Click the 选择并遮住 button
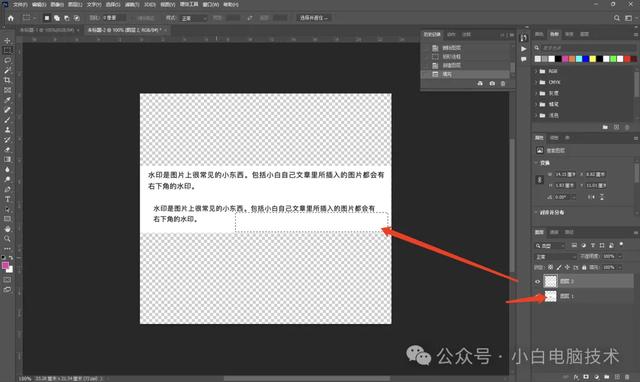 tap(314, 18)
